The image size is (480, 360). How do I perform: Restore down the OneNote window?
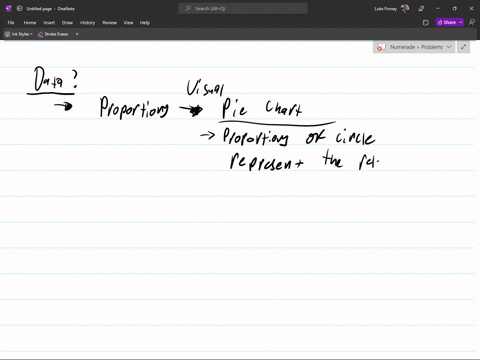coord(455,9)
